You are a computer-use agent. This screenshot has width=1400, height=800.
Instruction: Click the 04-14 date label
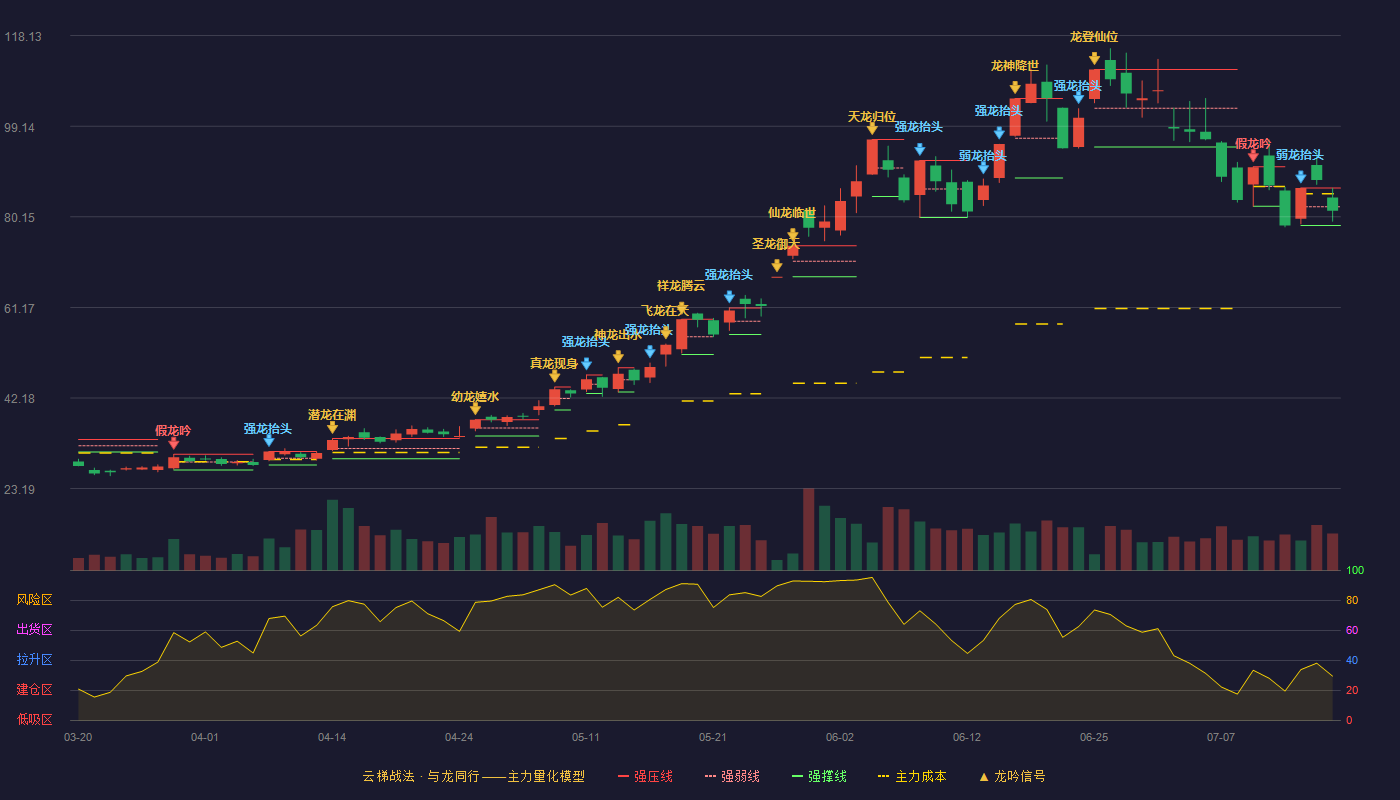[332, 737]
